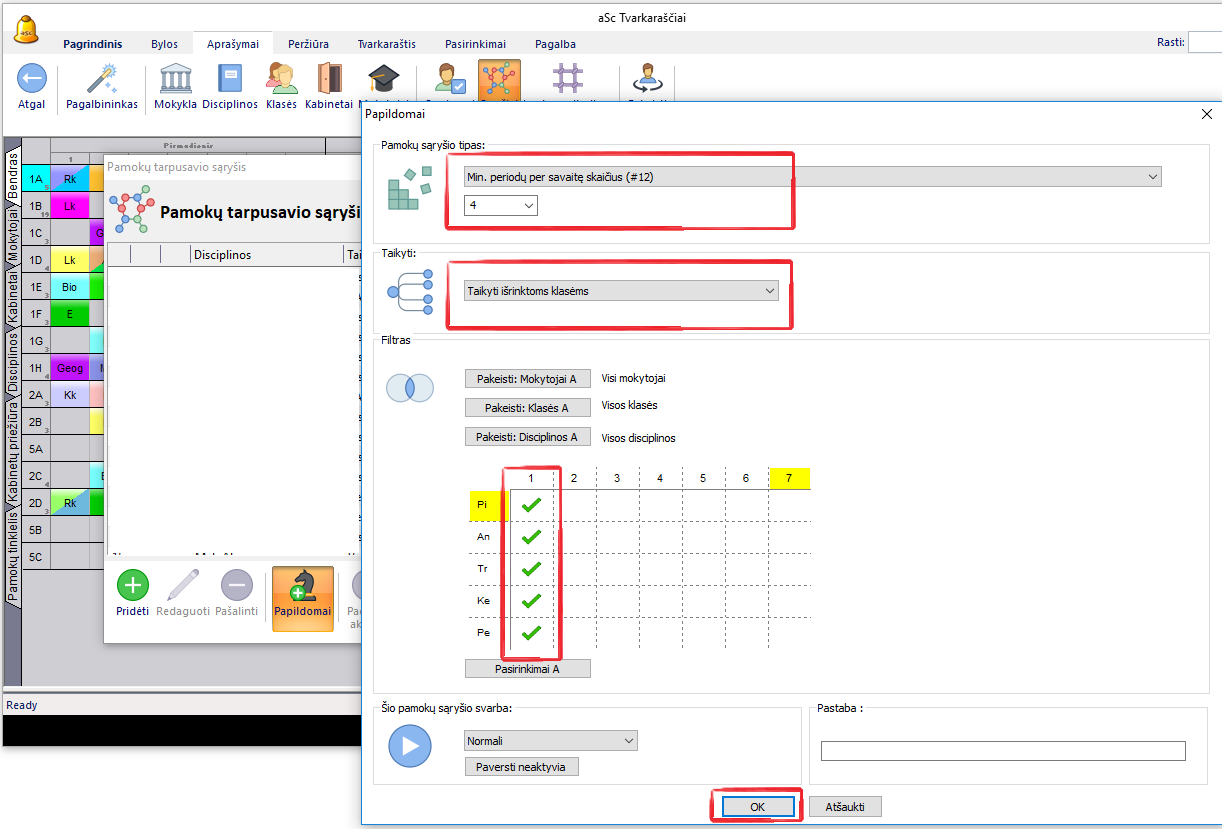This screenshot has width=1222, height=829.
Task: Uncheck Monday (Pi) period 1 checkmark
Action: click(531, 505)
